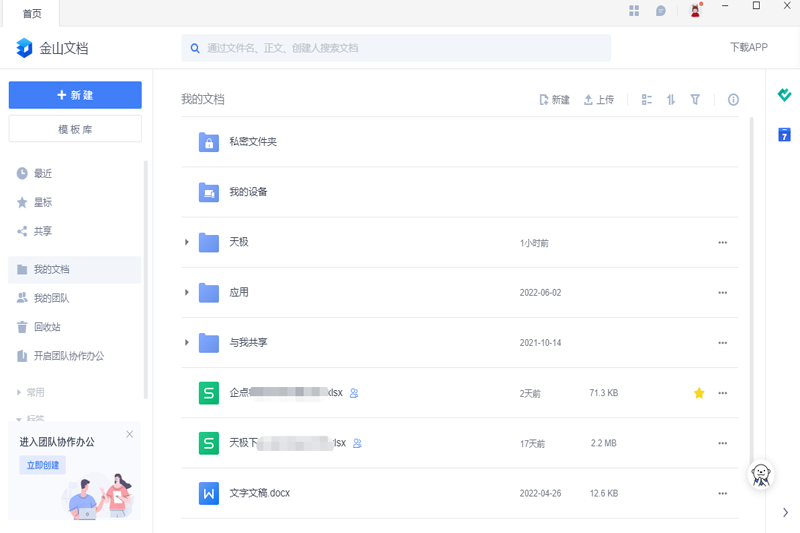Expand the 天极 folder tree arrow
The image size is (800, 533).
187,242
